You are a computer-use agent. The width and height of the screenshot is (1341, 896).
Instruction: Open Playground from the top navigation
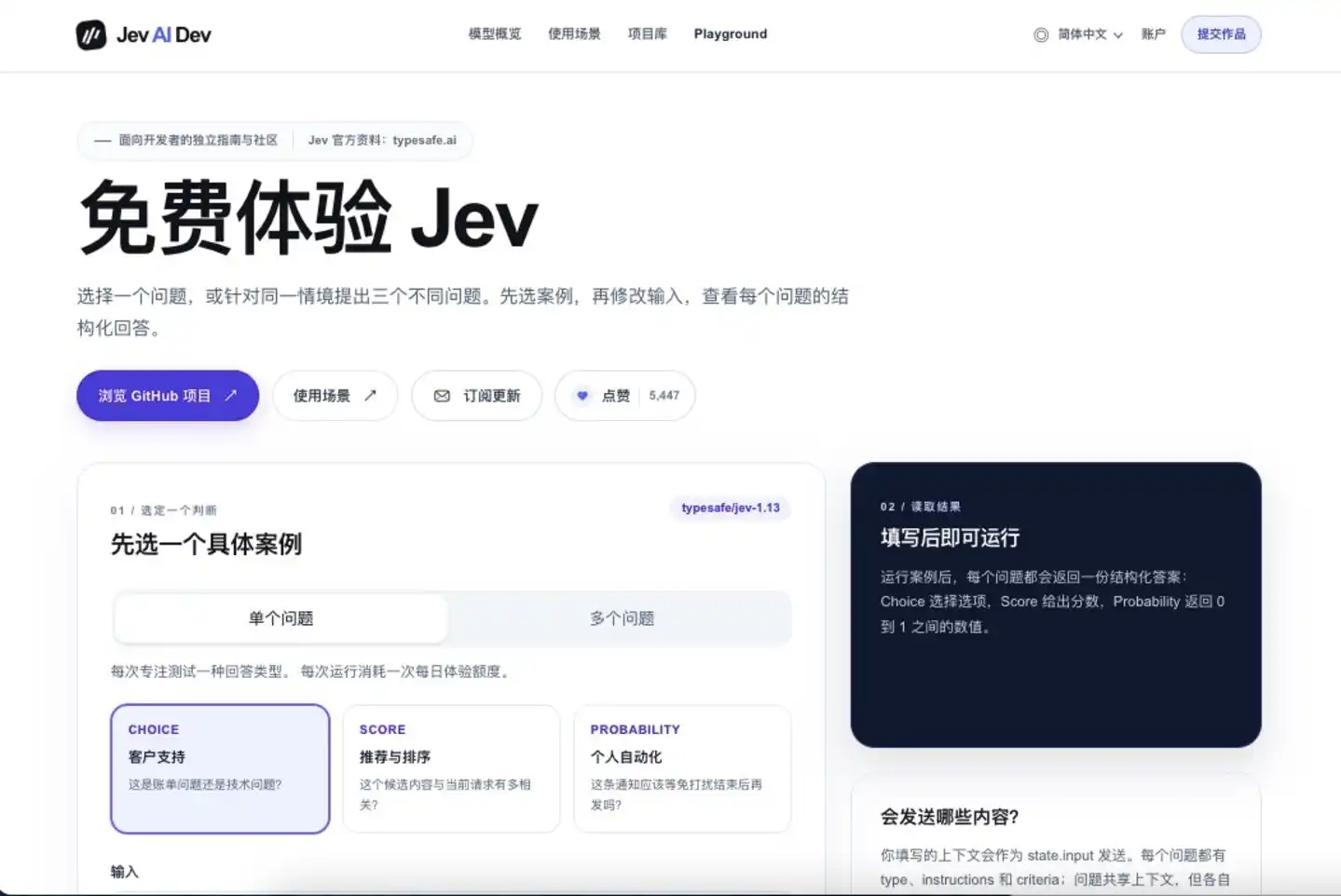coord(731,34)
